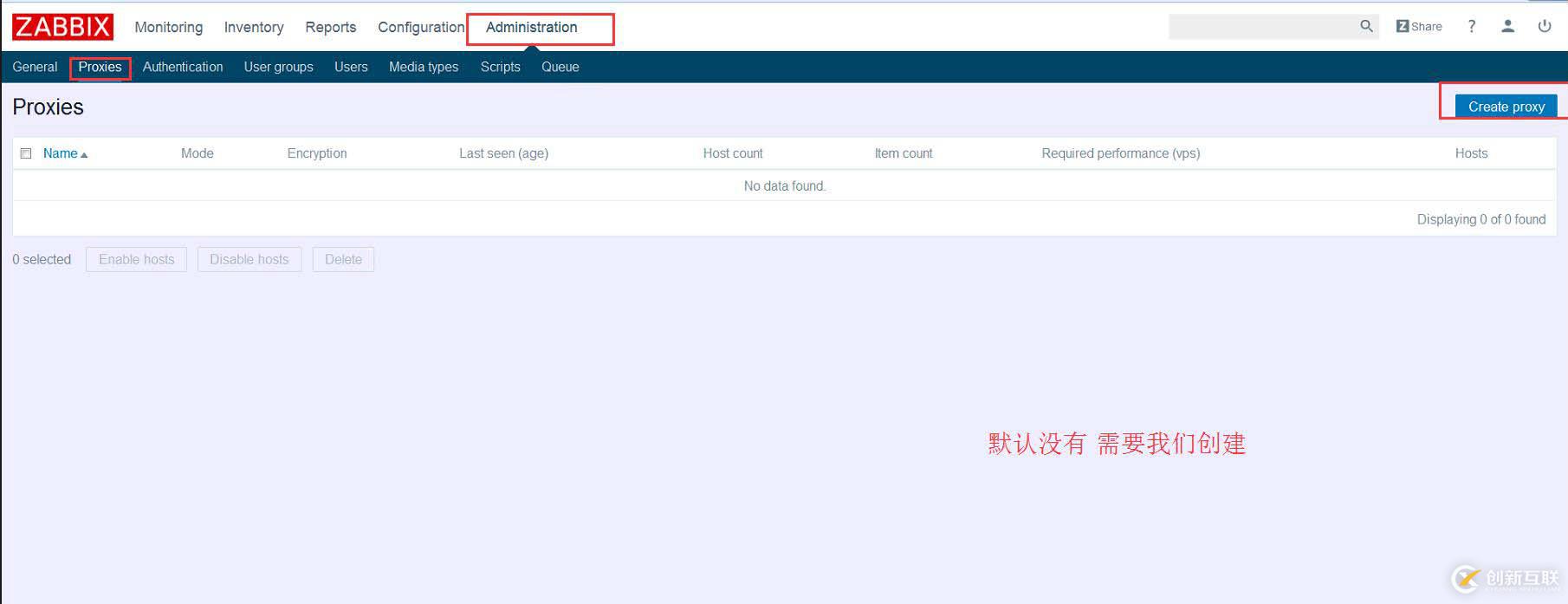The height and width of the screenshot is (604, 1568).
Task: Click the Hosts column header
Action: coord(1471,153)
